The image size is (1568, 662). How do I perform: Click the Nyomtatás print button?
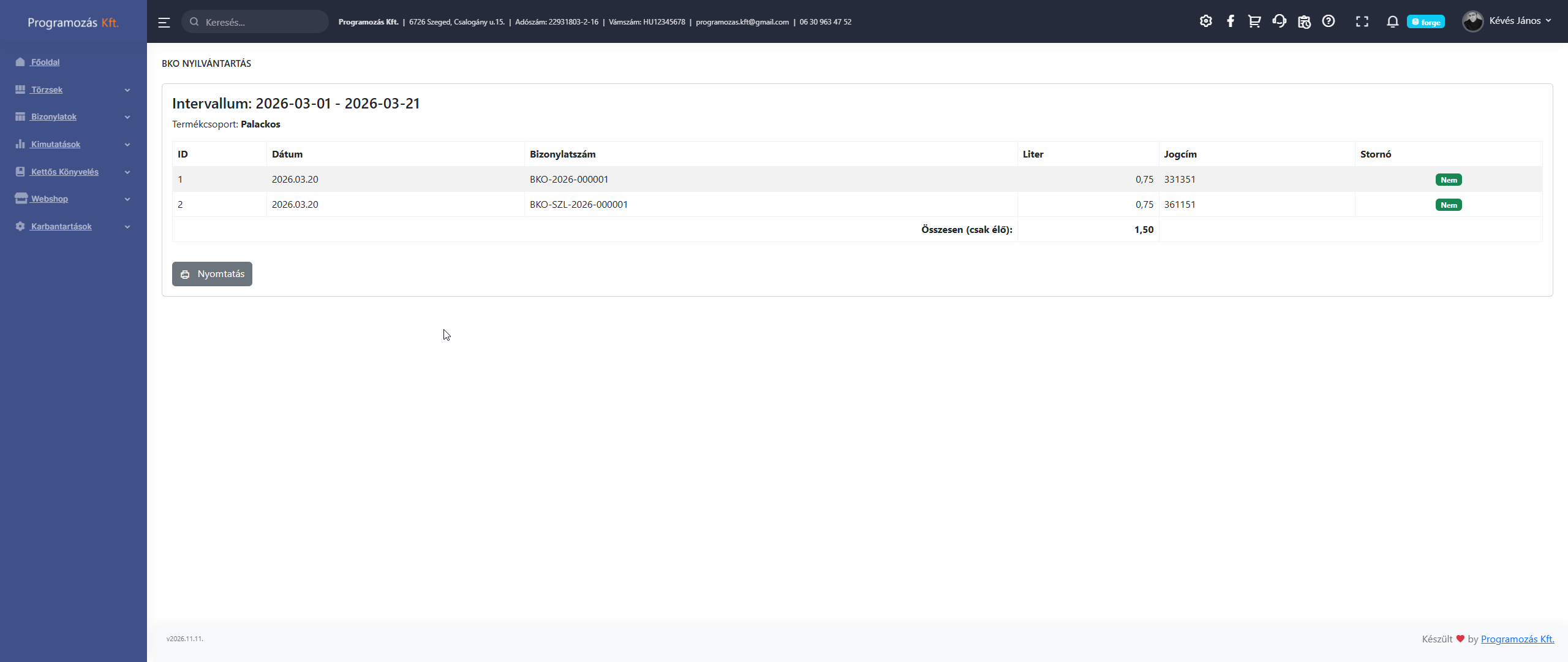coord(212,274)
